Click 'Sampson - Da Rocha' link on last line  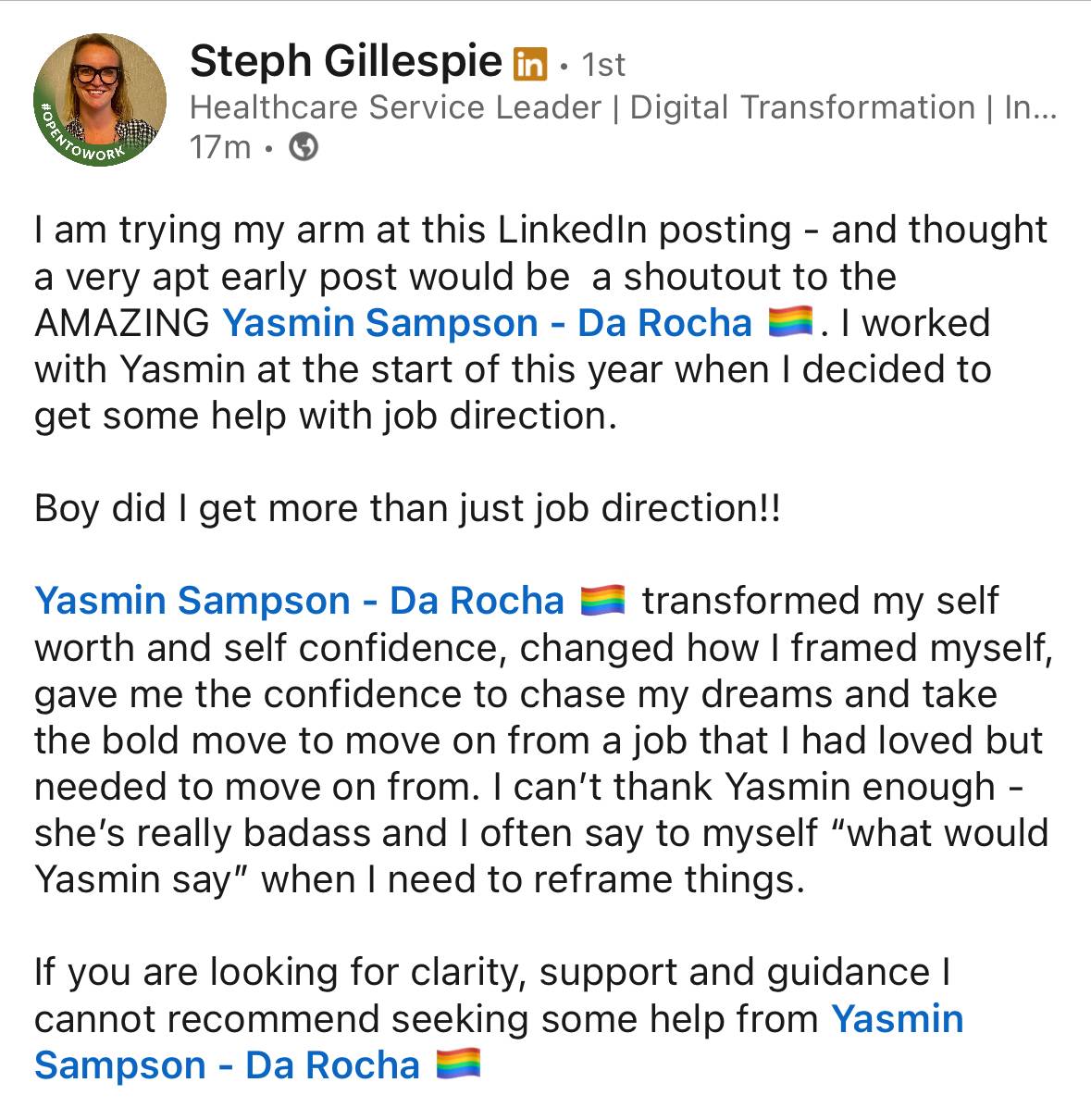pos(227,1065)
